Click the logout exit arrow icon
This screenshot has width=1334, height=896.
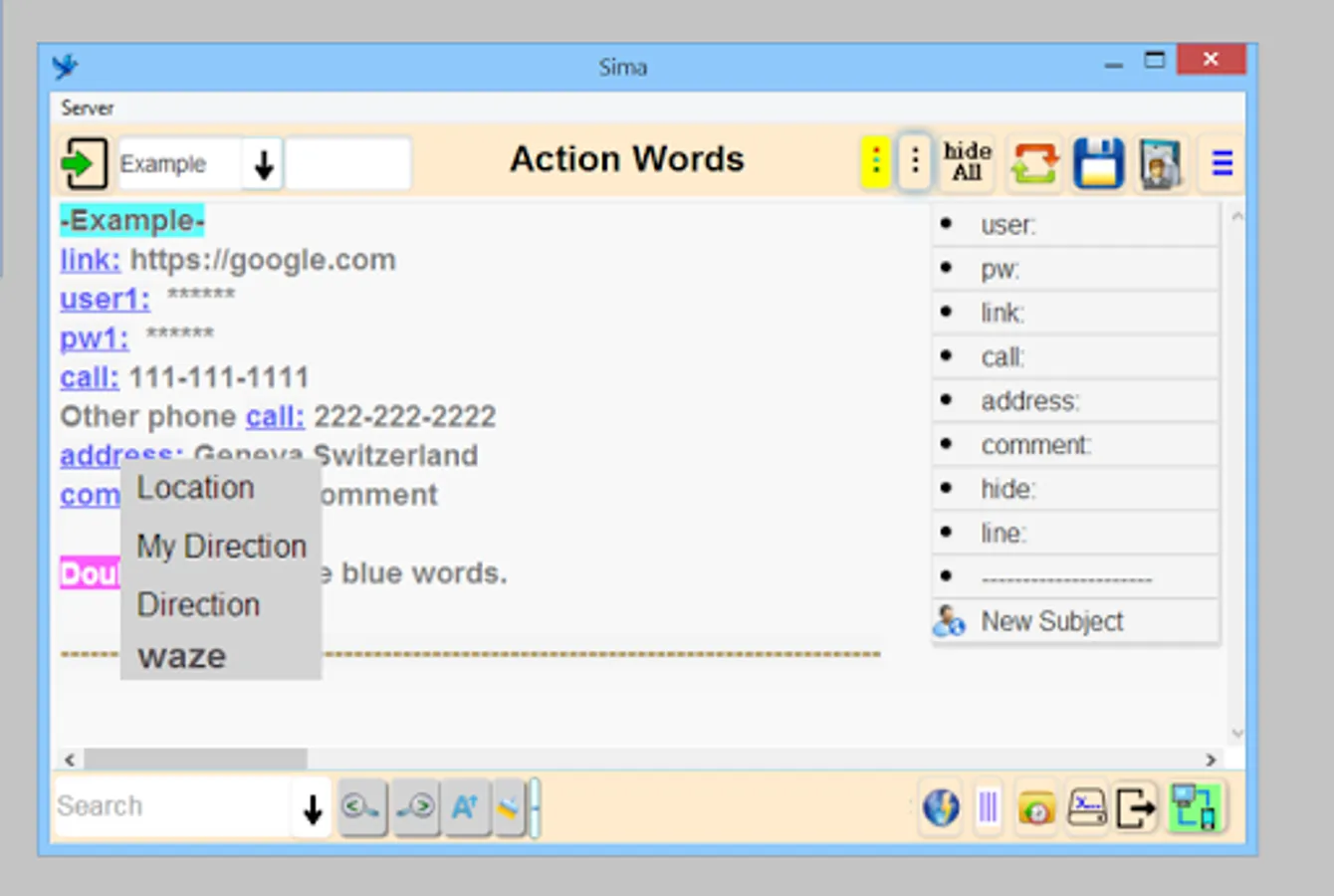(x=1136, y=807)
